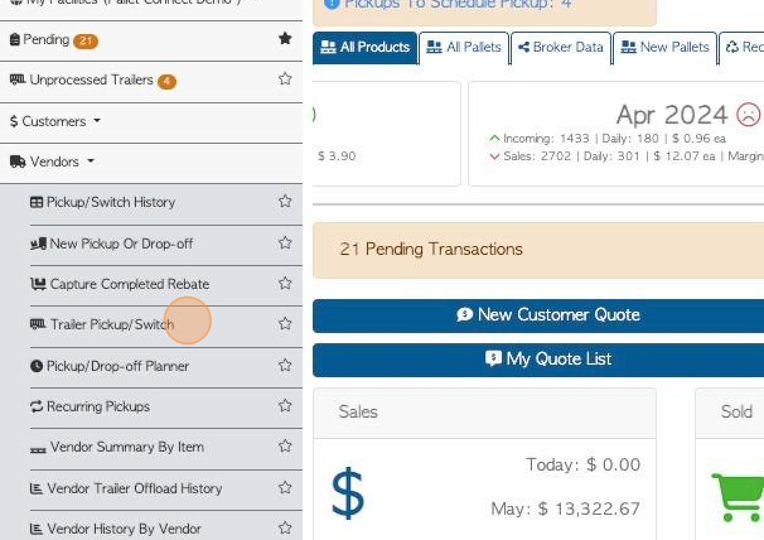Favorite Pickup/Switch History with its star
This screenshot has width=764, height=540.
[x=285, y=201]
